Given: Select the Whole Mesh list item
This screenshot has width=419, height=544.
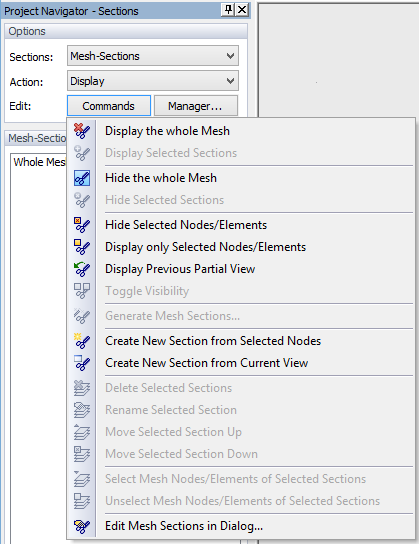Looking at the screenshot, I should [39, 162].
